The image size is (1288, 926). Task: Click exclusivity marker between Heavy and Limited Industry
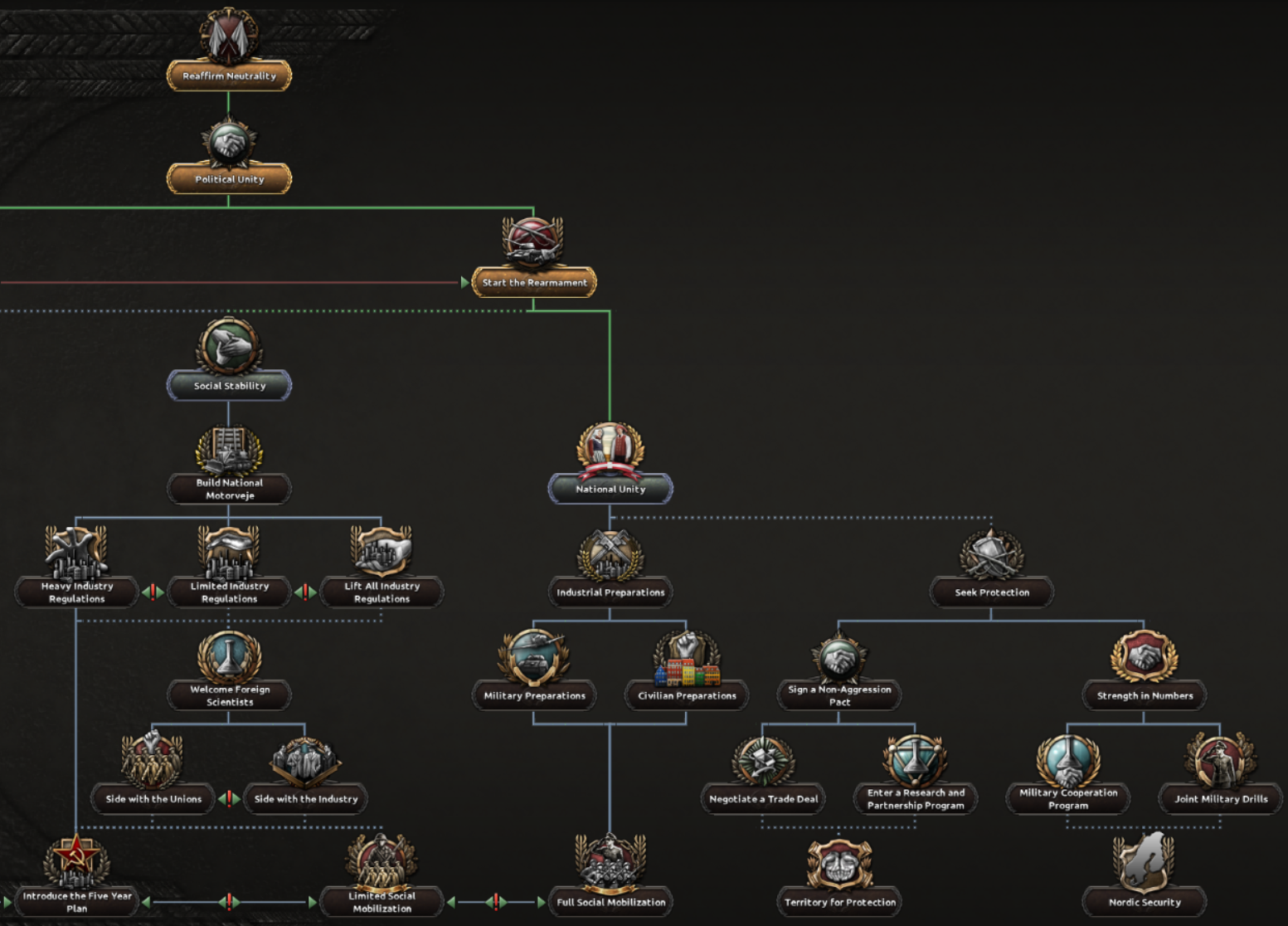coord(153,592)
